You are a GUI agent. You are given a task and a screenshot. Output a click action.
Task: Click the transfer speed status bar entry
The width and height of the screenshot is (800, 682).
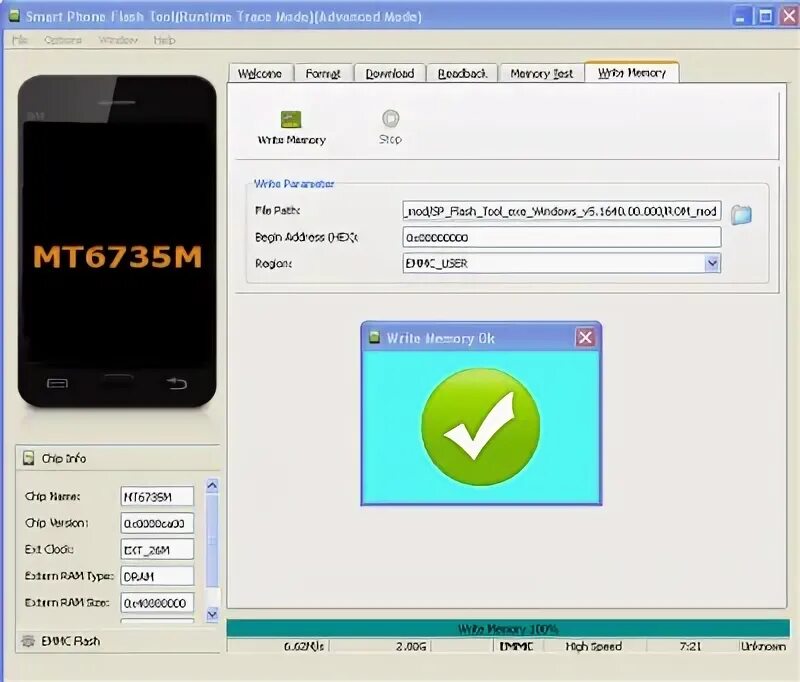coord(304,646)
